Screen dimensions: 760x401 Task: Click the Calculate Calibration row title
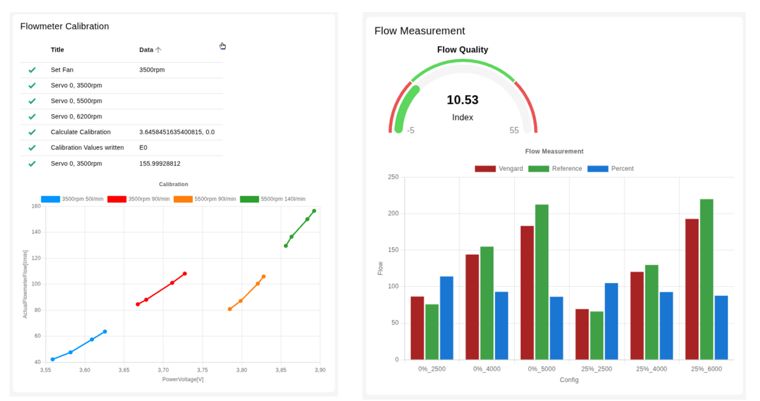[80, 132]
